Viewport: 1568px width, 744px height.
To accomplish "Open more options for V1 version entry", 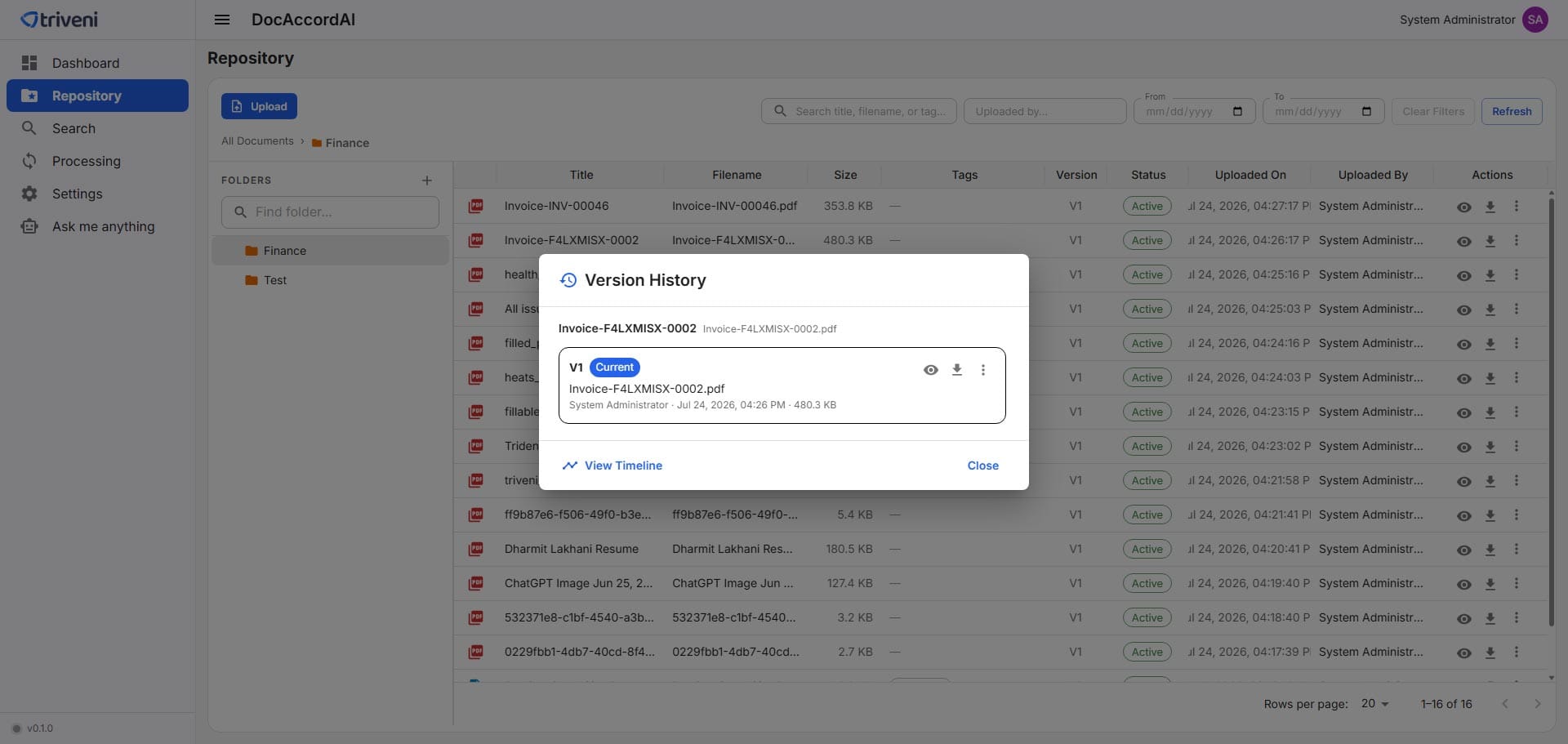I will pyautogui.click(x=982, y=370).
